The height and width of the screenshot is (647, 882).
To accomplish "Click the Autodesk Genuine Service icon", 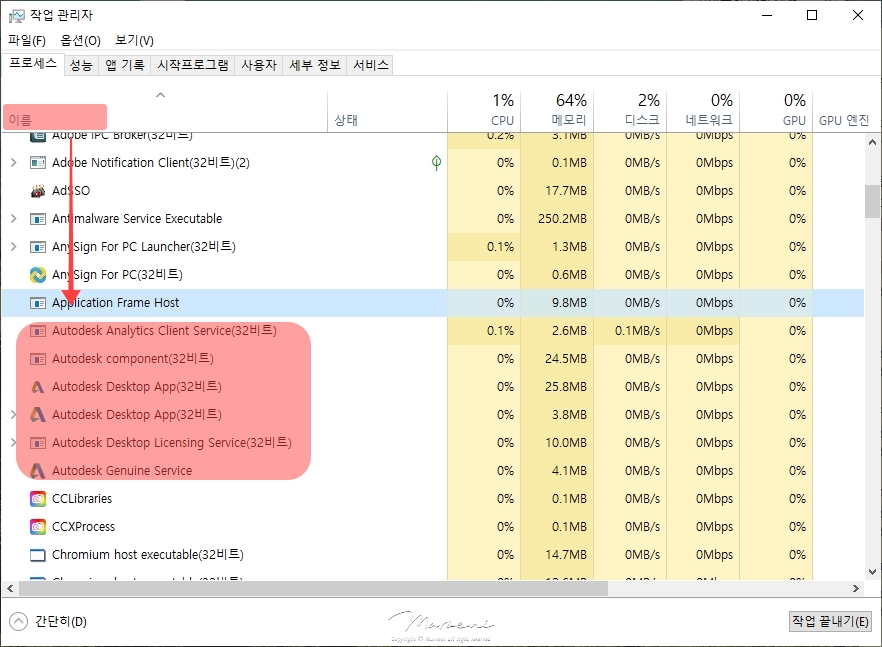I will click(38, 470).
